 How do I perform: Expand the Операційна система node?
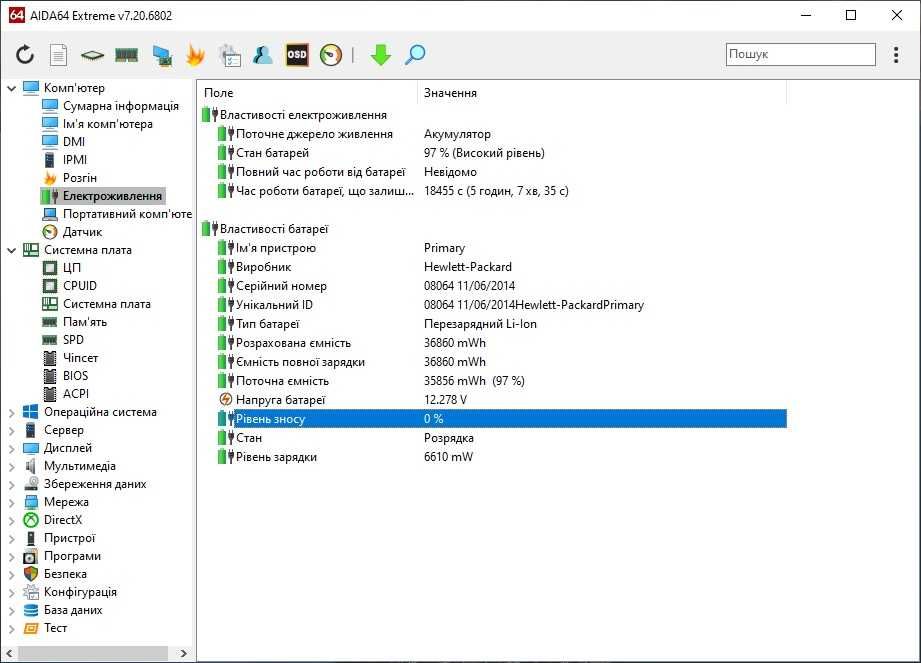(x=12, y=412)
